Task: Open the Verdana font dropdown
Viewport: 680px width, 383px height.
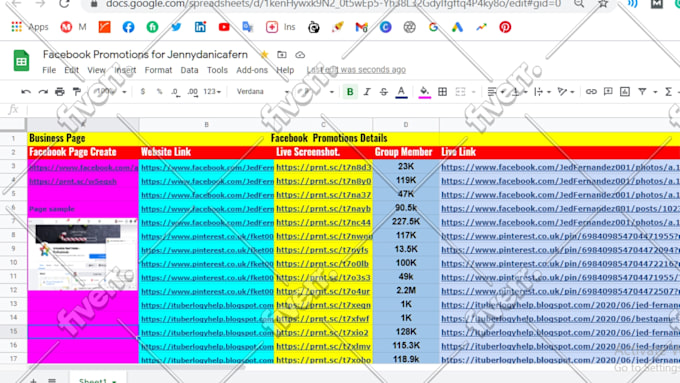Action: tap(262, 92)
